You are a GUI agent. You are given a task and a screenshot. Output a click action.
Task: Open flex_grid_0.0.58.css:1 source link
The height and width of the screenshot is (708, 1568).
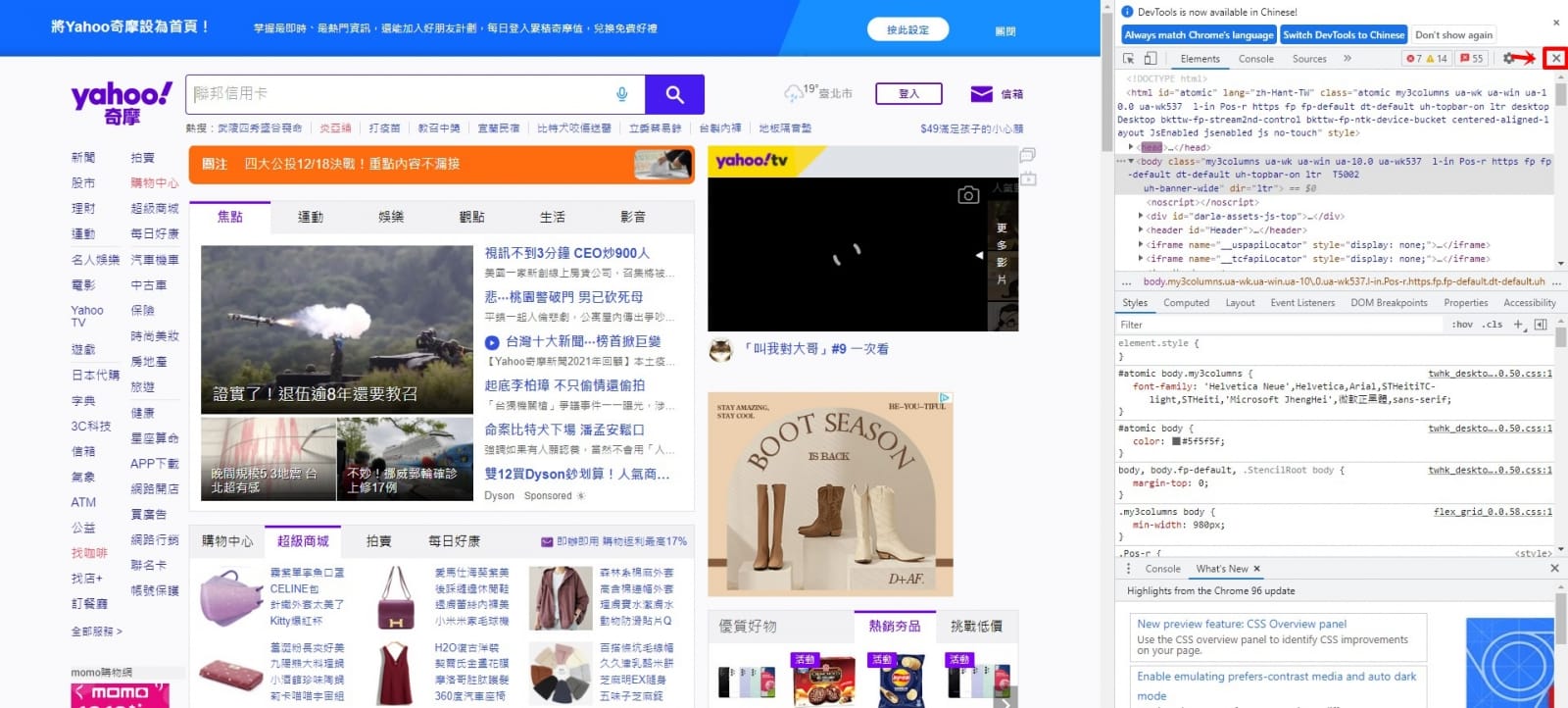click(1493, 512)
